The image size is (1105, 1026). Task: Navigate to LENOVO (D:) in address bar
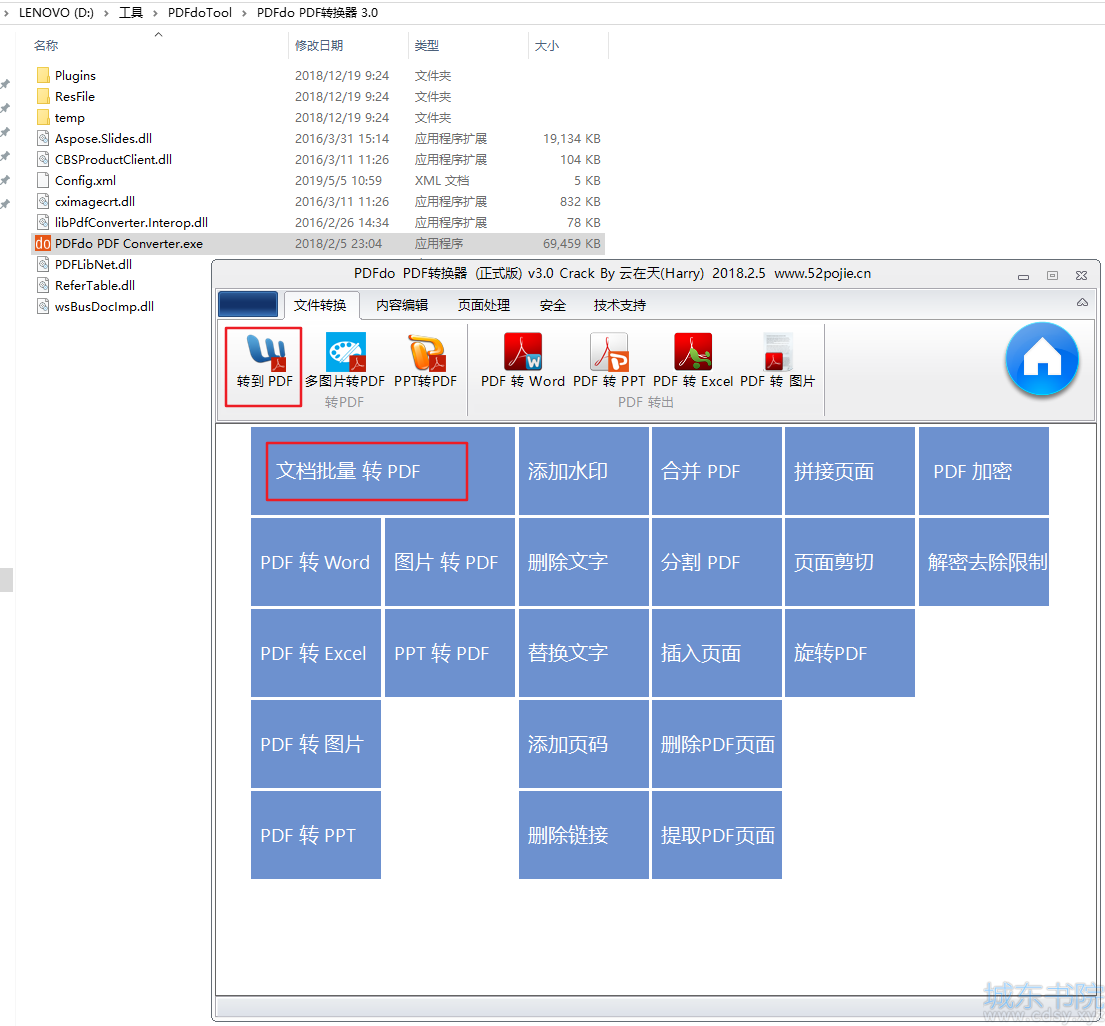coord(56,13)
